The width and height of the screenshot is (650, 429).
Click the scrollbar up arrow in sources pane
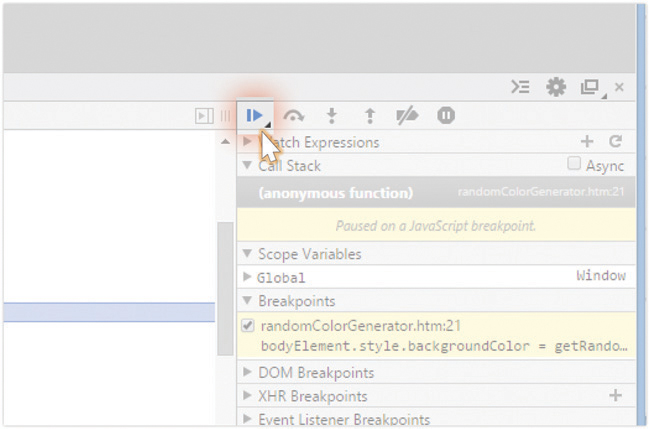click(226, 142)
